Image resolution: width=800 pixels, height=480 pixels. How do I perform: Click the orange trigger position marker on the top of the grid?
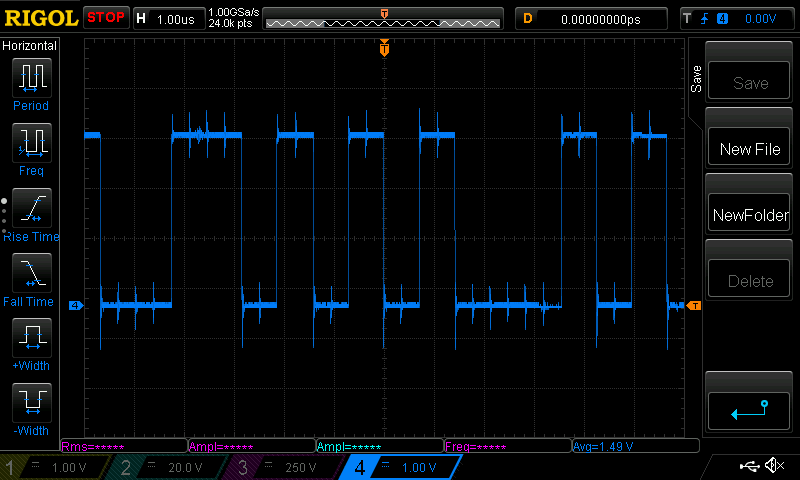pos(384,48)
